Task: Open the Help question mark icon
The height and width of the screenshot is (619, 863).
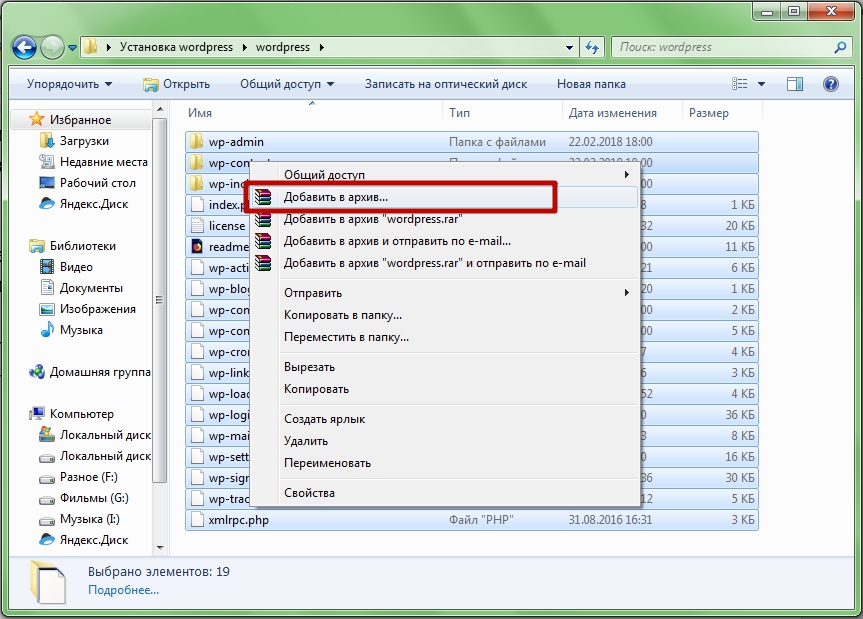Action: pyautogui.click(x=831, y=84)
